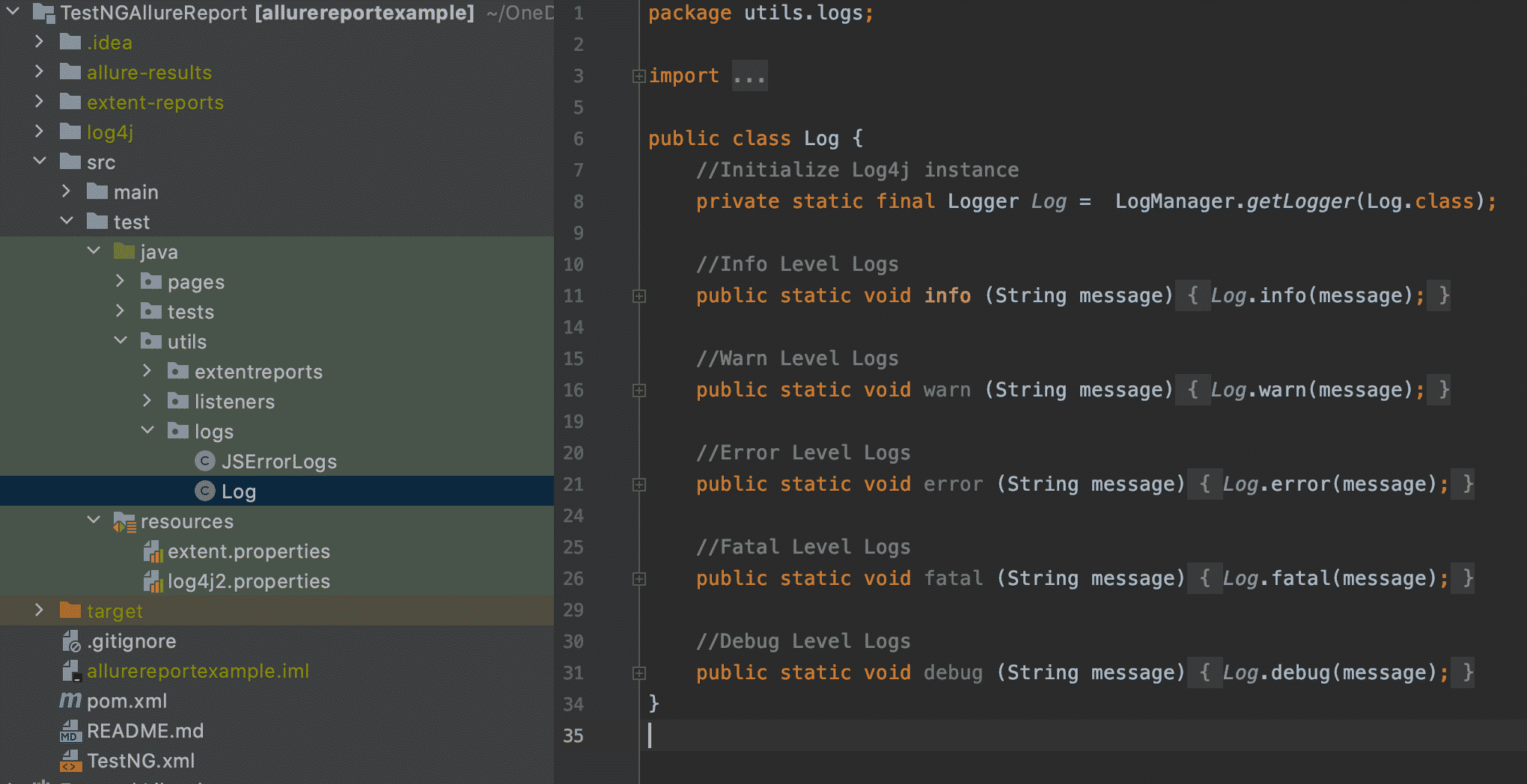Expand the extent-reports folder
1527x784 pixels.
coord(40,102)
